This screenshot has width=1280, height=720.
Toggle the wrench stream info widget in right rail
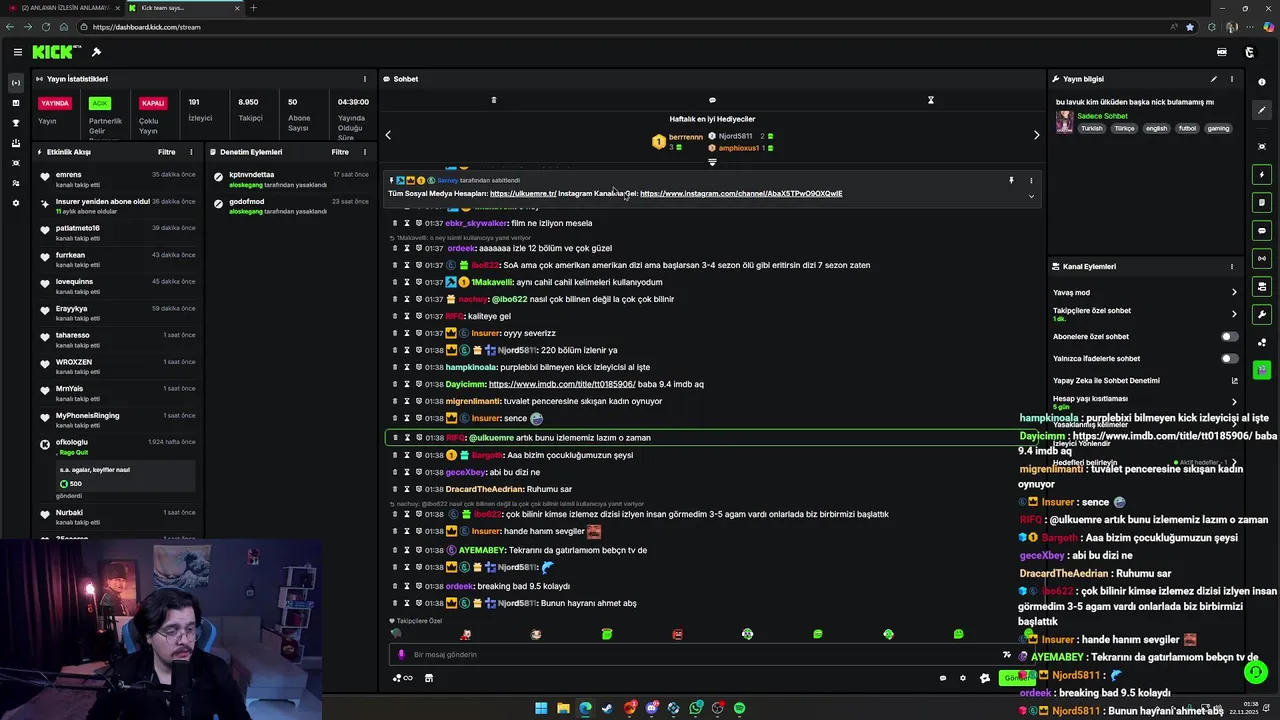click(1262, 315)
